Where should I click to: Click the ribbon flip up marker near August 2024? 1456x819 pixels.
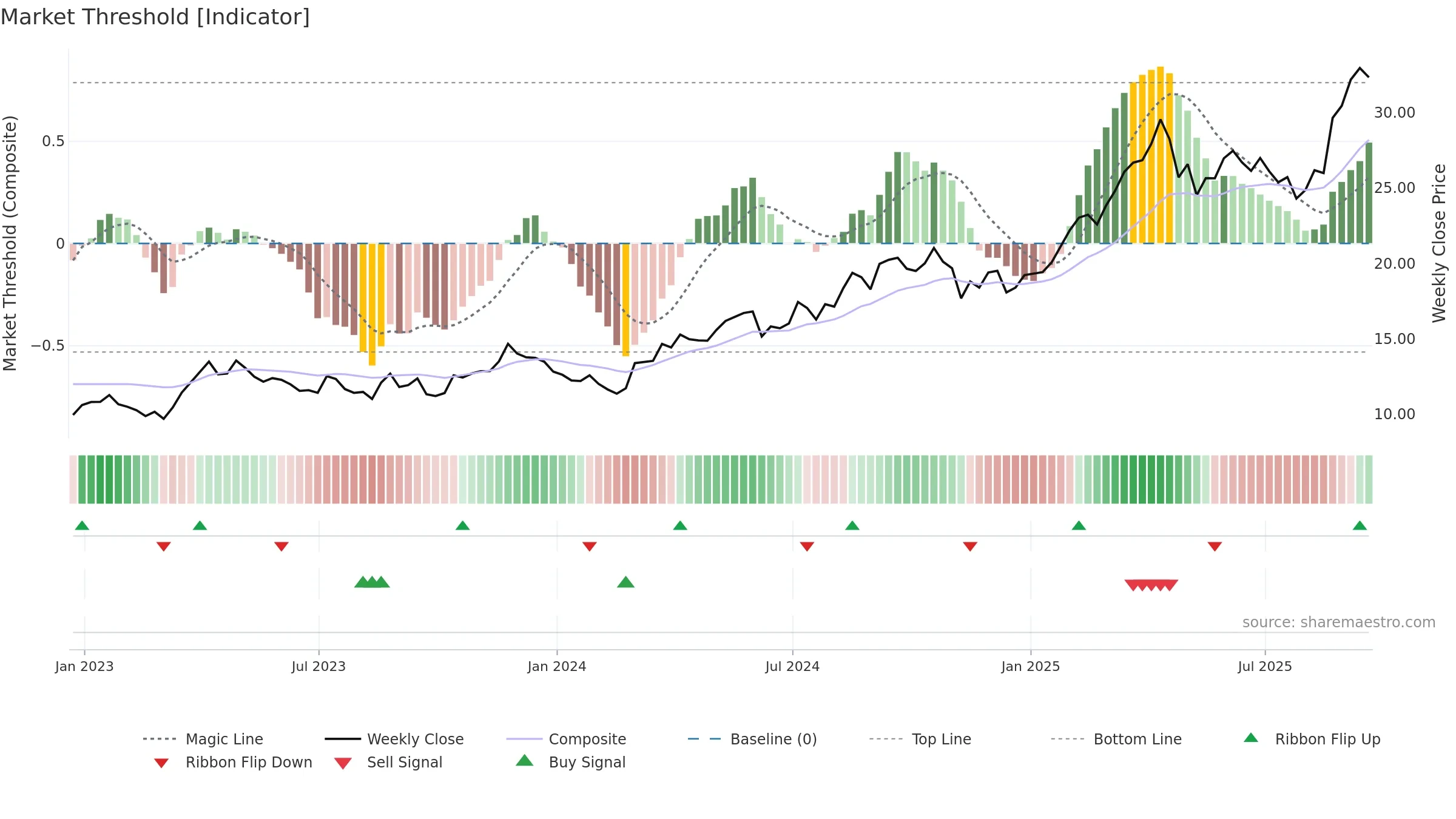pos(852,525)
